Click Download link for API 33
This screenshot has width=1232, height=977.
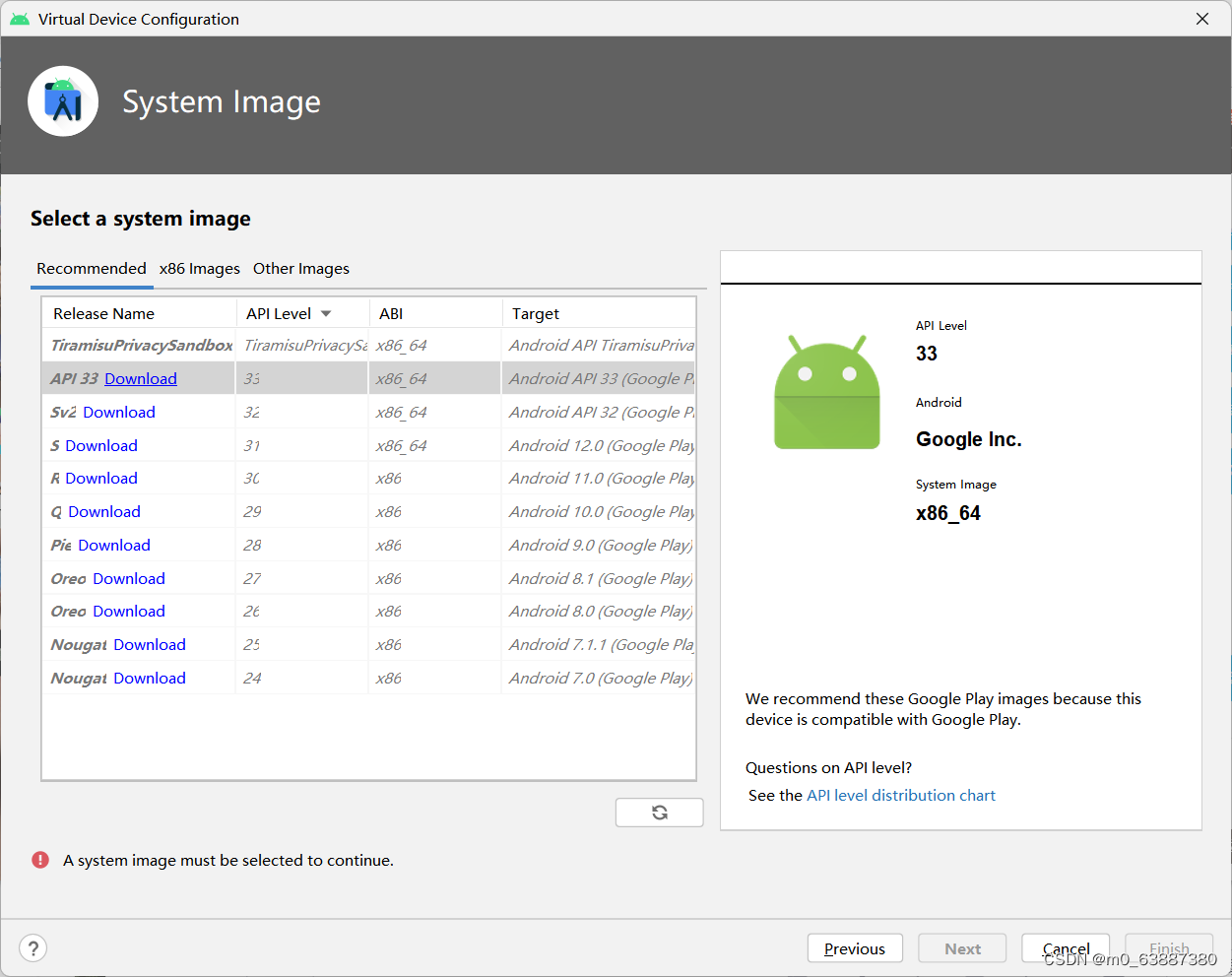click(141, 379)
